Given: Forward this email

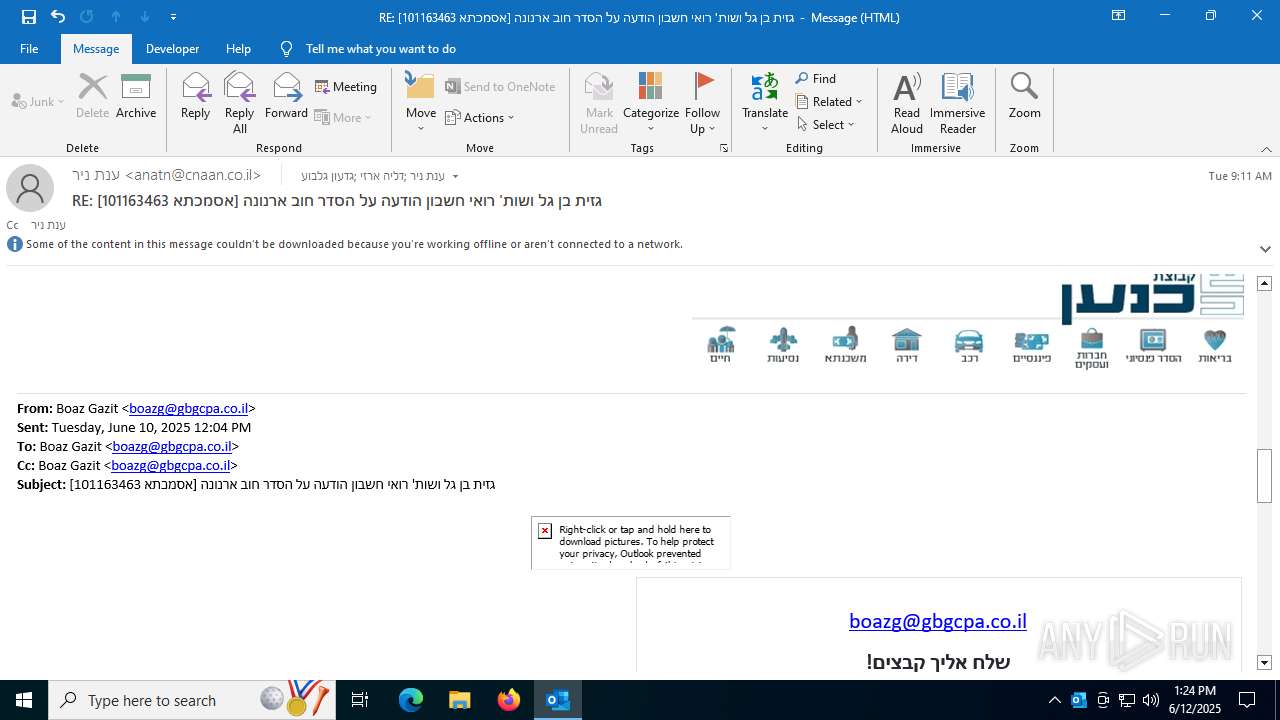Looking at the screenshot, I should tap(286, 97).
